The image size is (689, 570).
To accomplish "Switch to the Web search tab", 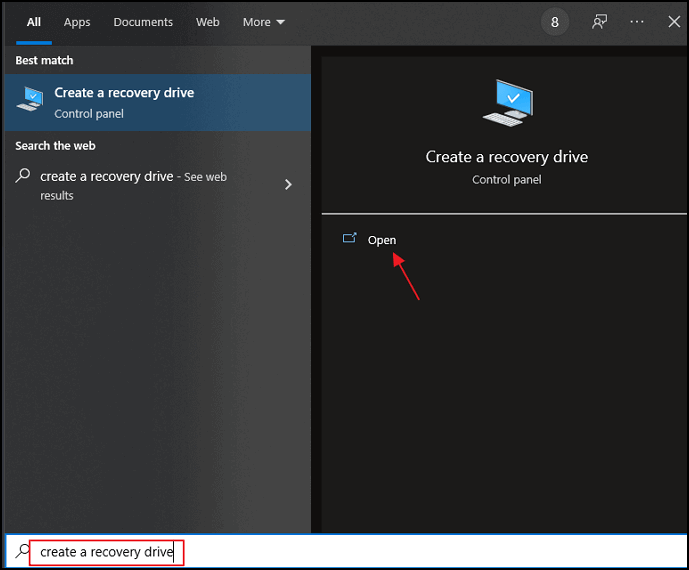I will point(207,22).
